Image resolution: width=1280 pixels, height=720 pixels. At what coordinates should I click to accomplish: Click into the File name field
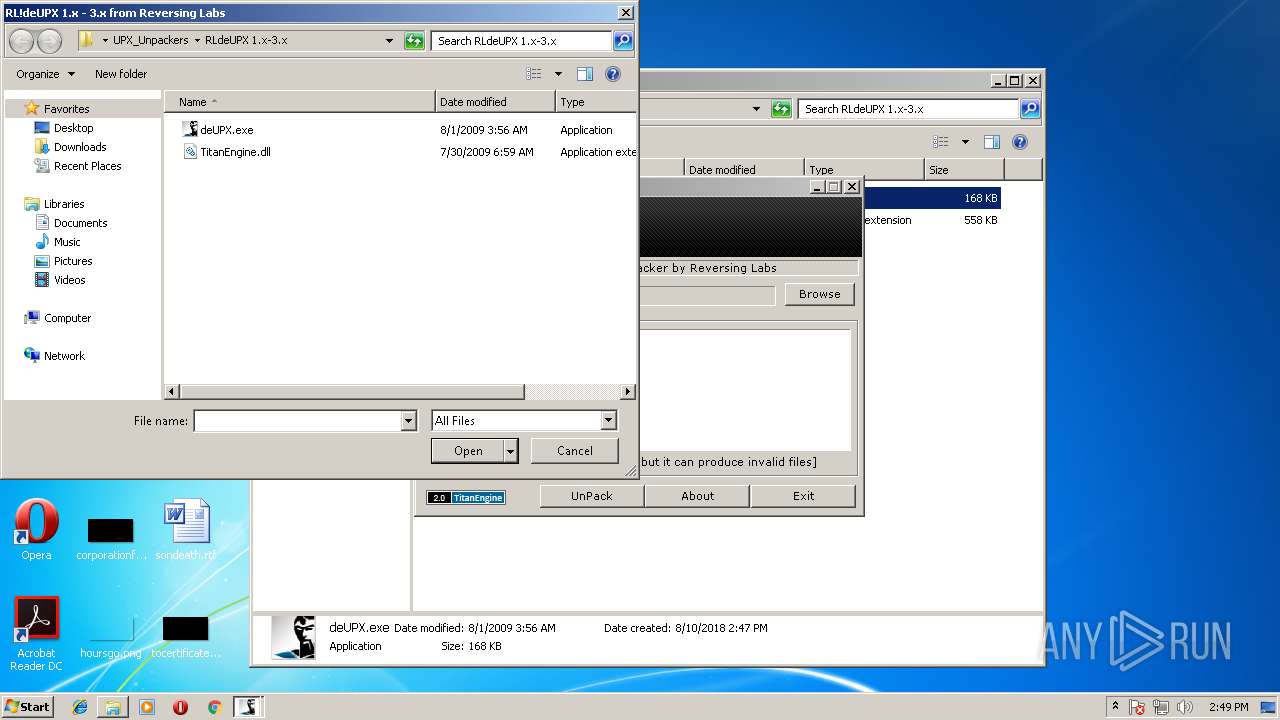point(297,421)
